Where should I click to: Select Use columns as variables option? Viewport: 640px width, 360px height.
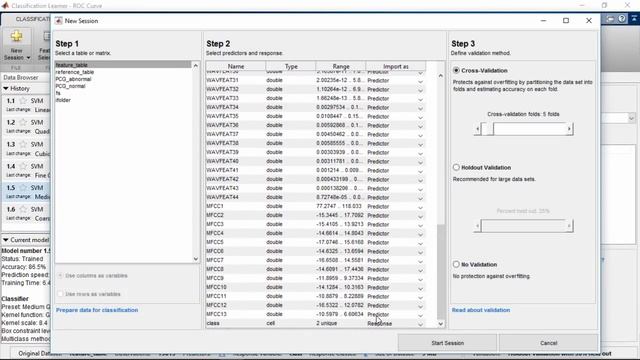pyautogui.click(x=60, y=276)
